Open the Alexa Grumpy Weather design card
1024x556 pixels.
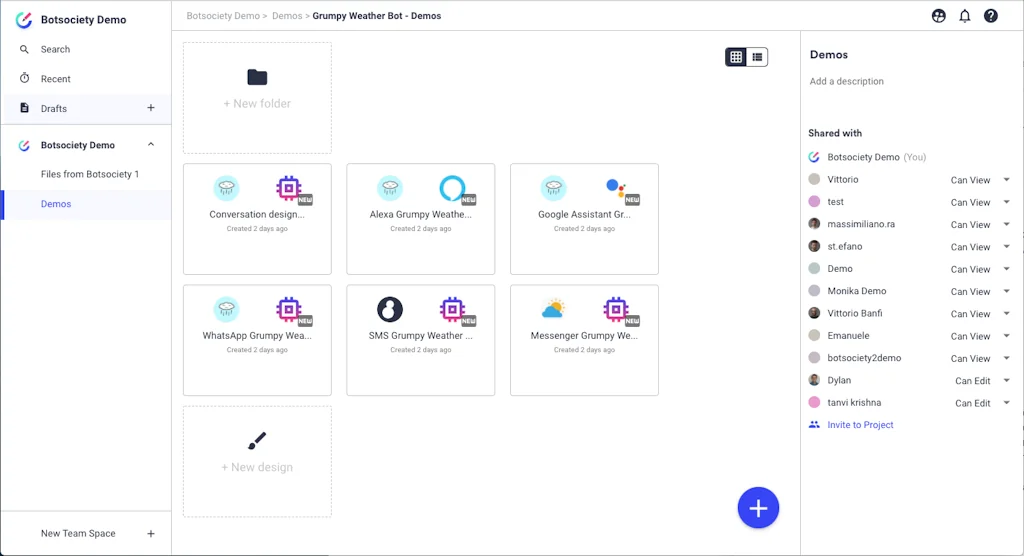tap(421, 219)
